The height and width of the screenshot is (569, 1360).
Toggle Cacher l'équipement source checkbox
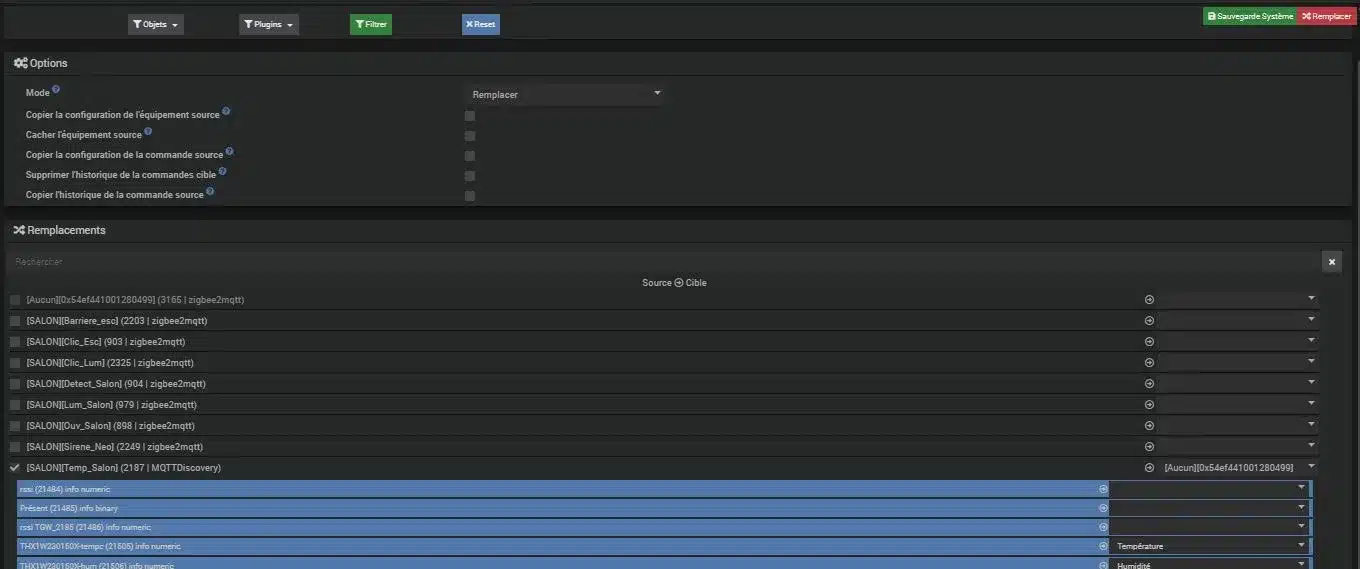click(470, 136)
